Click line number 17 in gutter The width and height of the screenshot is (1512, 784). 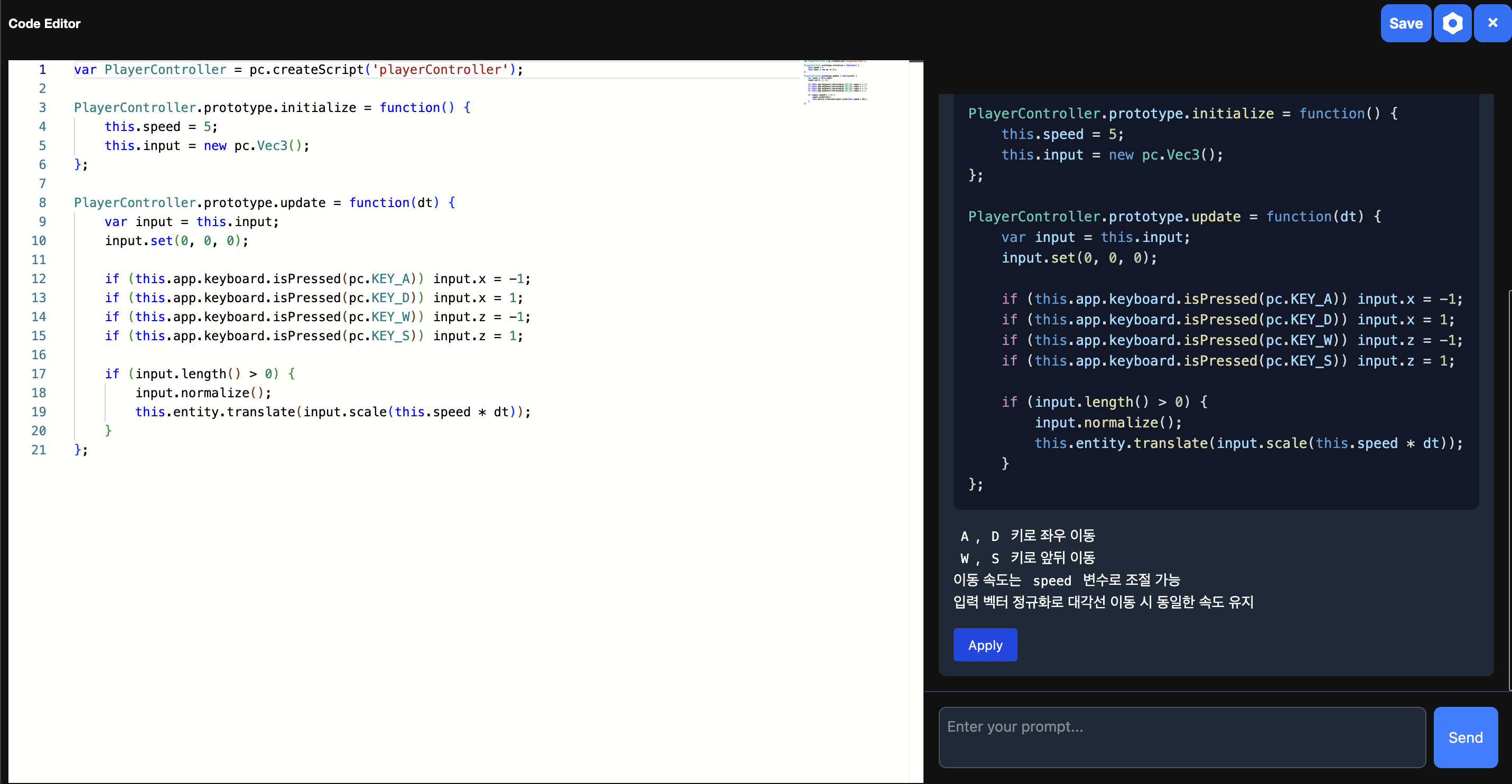(39, 374)
